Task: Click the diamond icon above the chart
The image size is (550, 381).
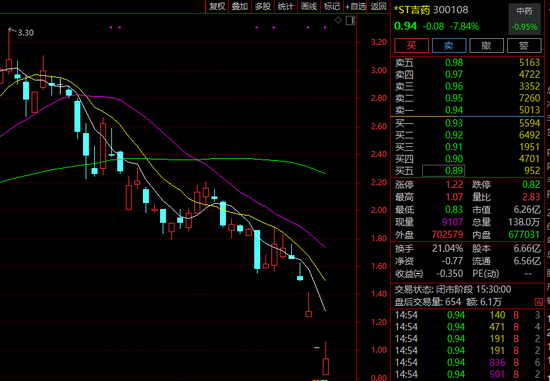Action: tap(338, 20)
